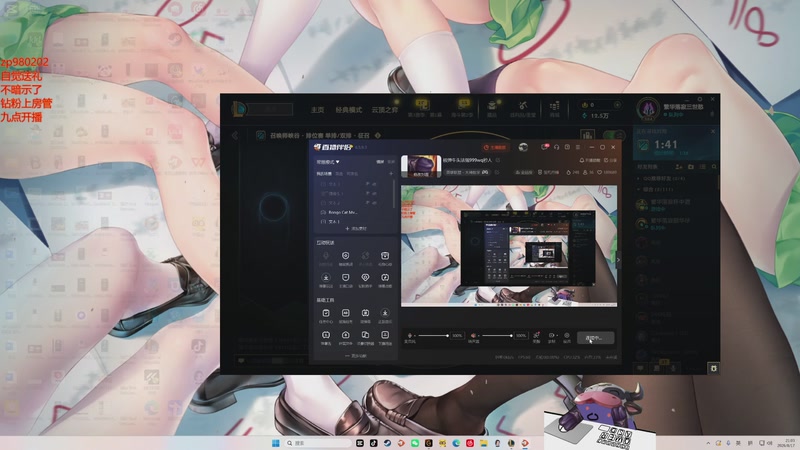Click the second icon in basic tools top row
Image resolution: width=800 pixels, height=450 pixels.
point(345,313)
